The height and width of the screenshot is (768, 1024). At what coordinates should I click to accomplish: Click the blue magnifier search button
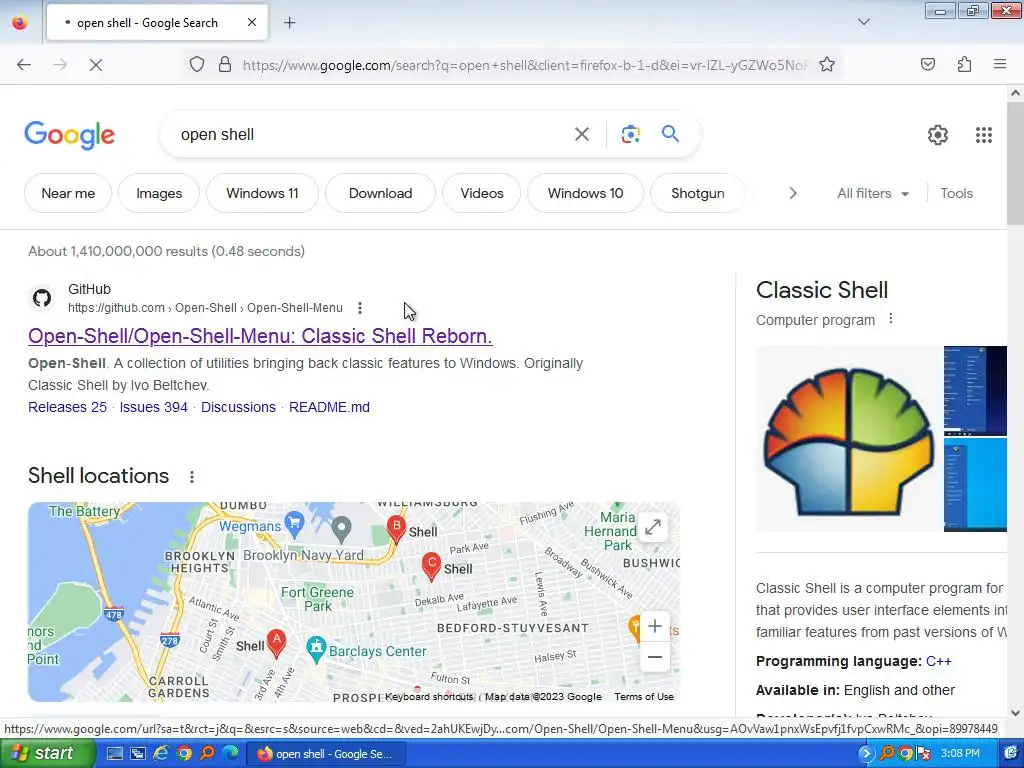point(670,134)
